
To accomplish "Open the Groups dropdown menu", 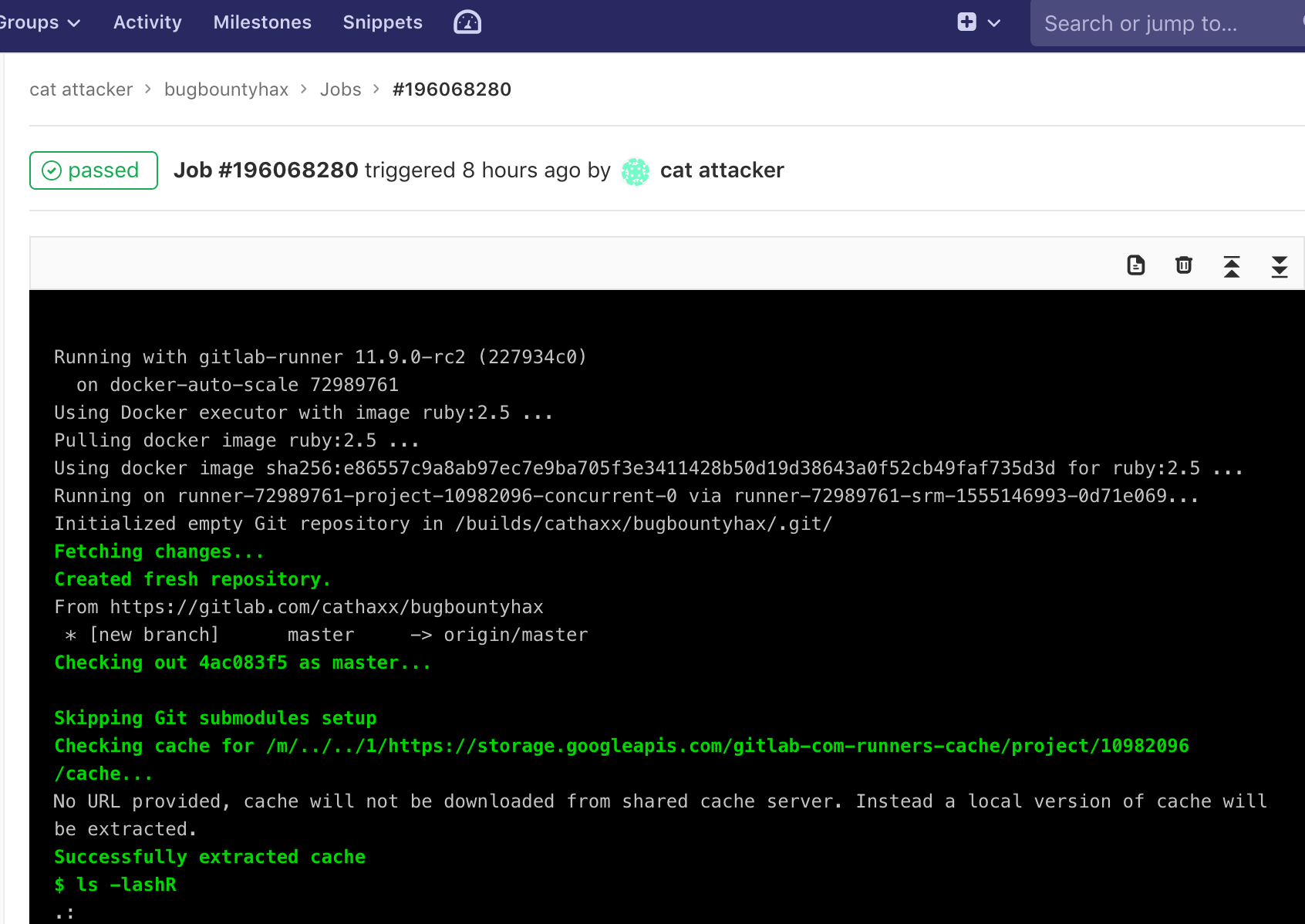I will click(39, 22).
